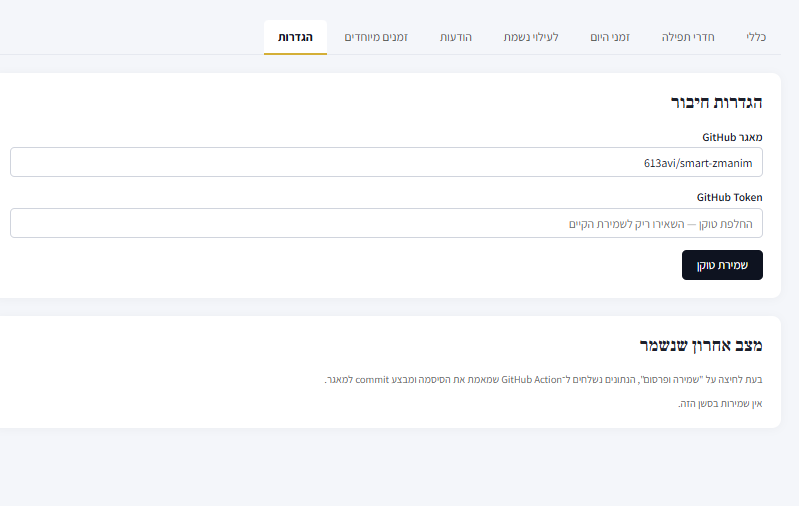Click empty space beside the "שמירת טוקן" button
Viewport: 799px width, 506px height.
click(400, 265)
